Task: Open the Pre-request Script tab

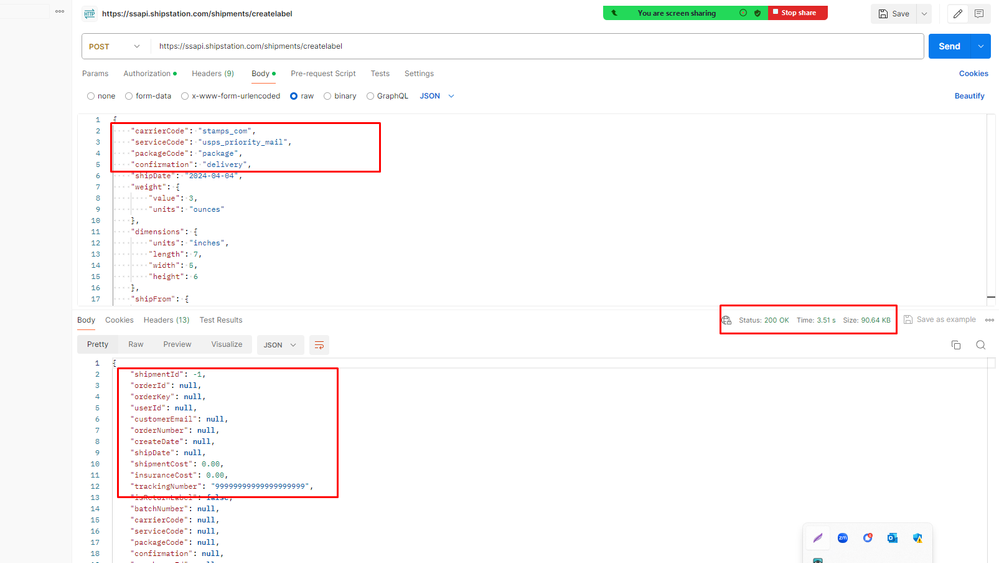Action: click(x=323, y=73)
